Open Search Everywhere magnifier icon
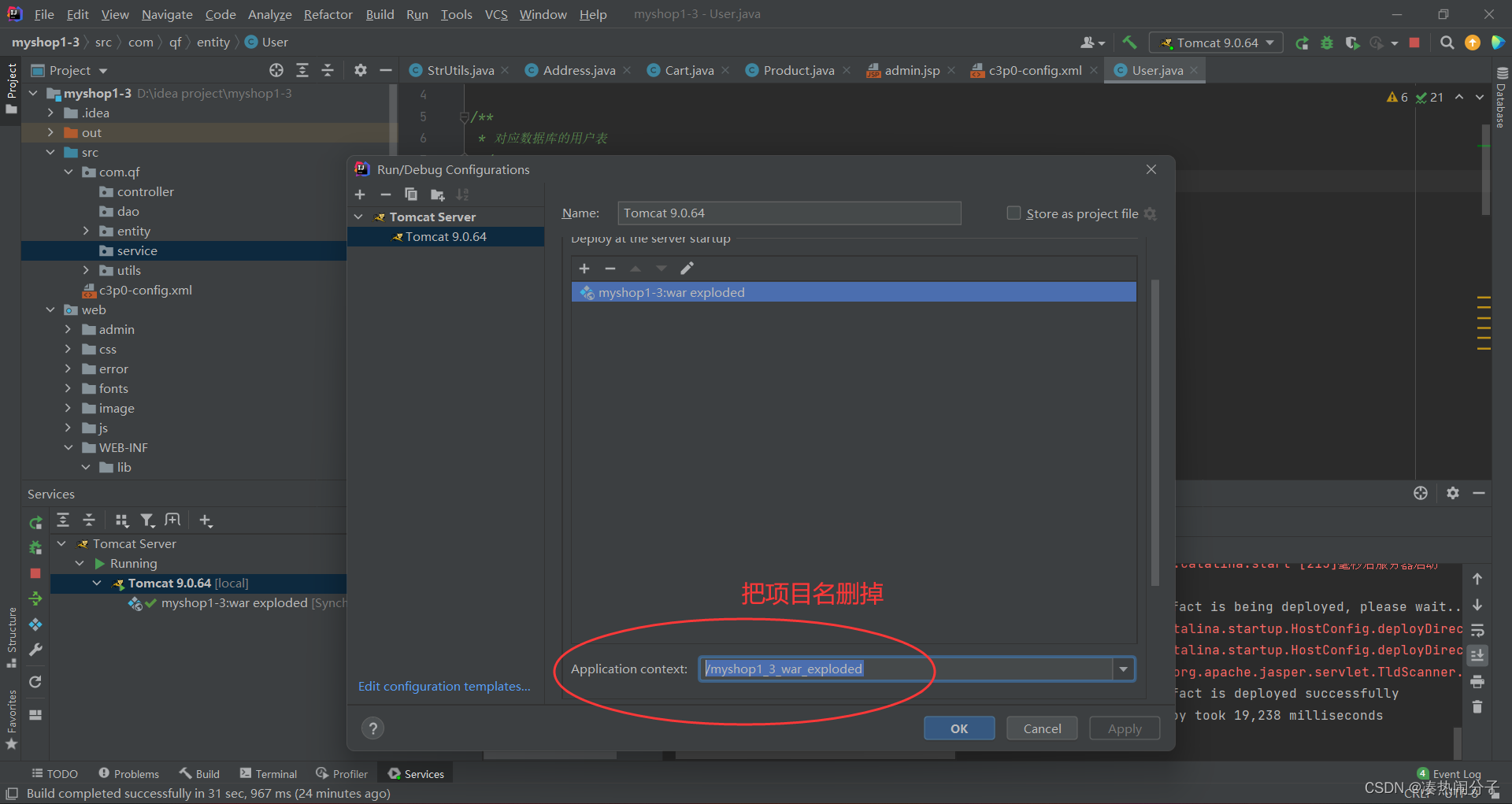Image resolution: width=1512 pixels, height=804 pixels. click(x=1447, y=43)
